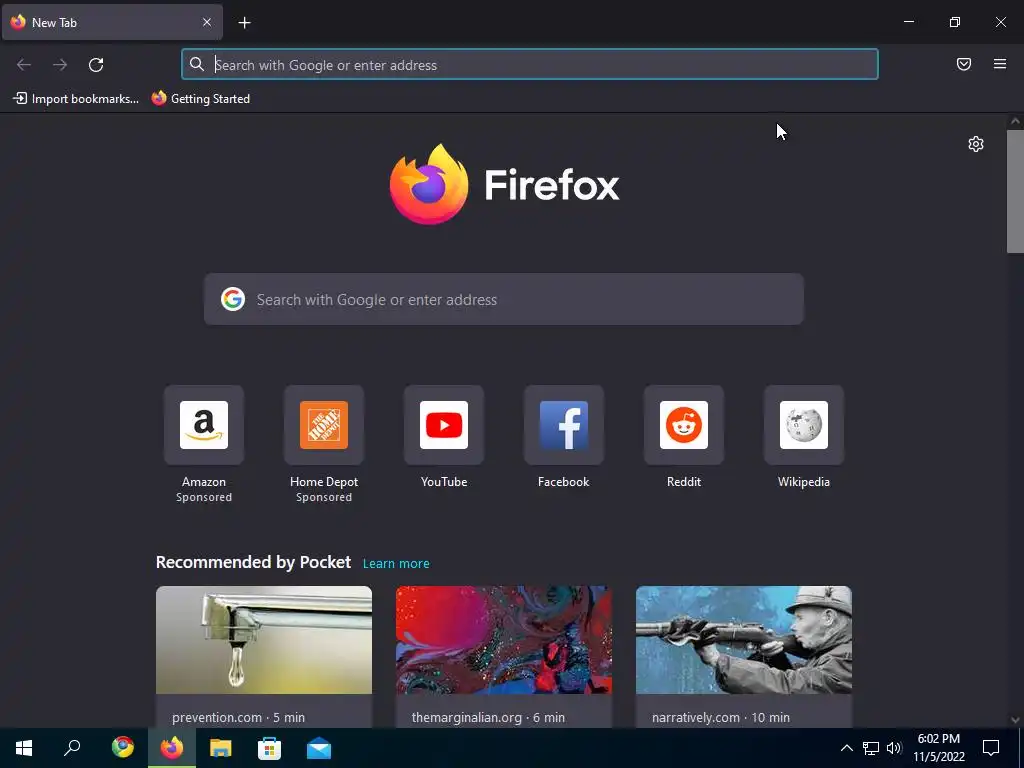This screenshot has height=768, width=1024.
Task: Click the page vertical scrollbar thumb
Action: 1015,191
